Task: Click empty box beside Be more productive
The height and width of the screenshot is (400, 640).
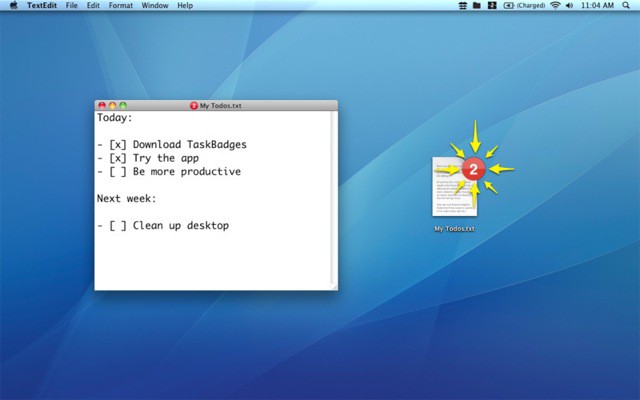Action: [x=118, y=172]
